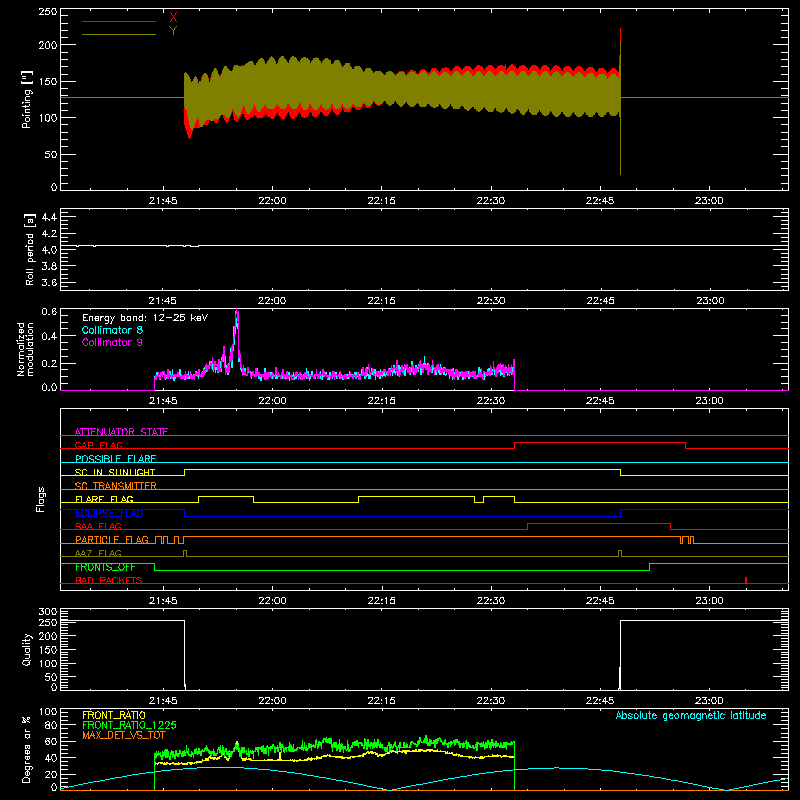
Task: Click the orange MAX_DET_VS_TOT legend entry
Action: tap(124, 735)
